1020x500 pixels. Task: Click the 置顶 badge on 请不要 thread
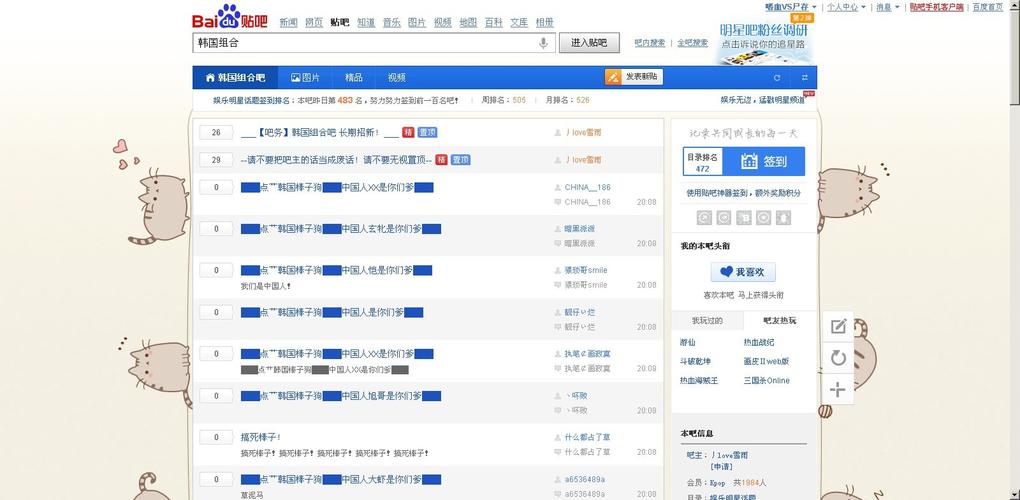pyautogui.click(x=461, y=159)
